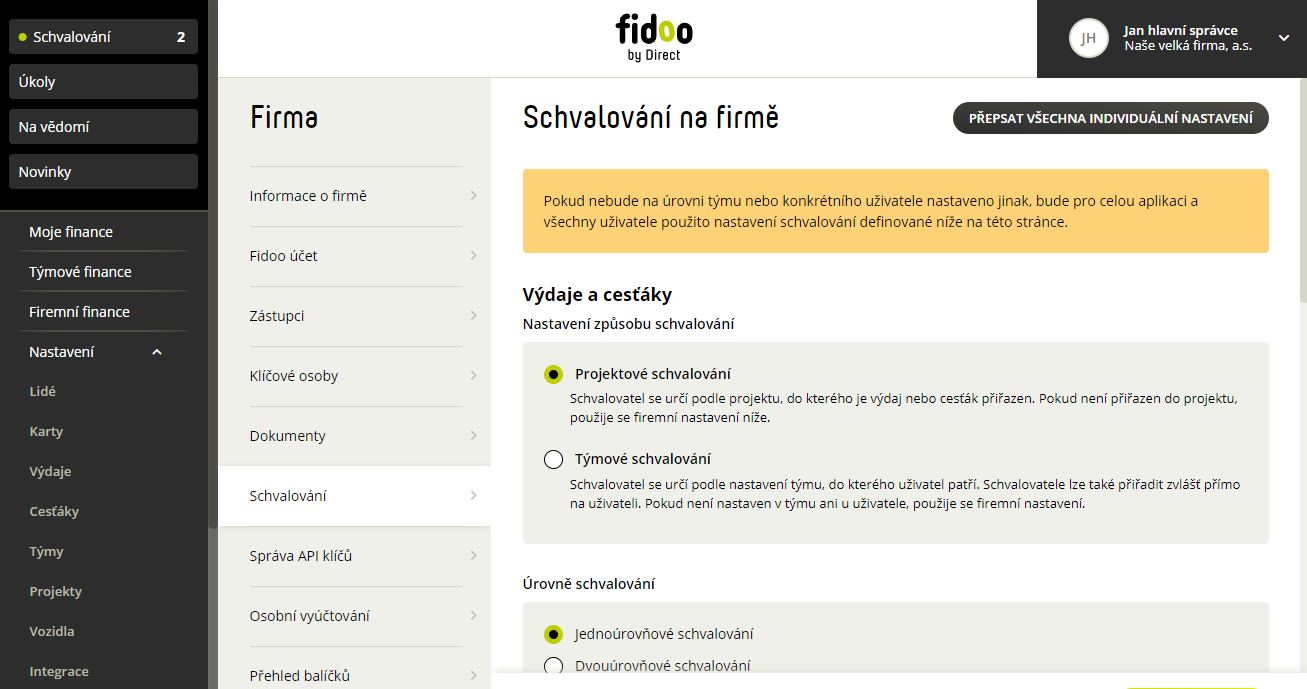Click Přepsat všechna individuální nastavení button
The height and width of the screenshot is (689, 1307).
click(x=1110, y=118)
